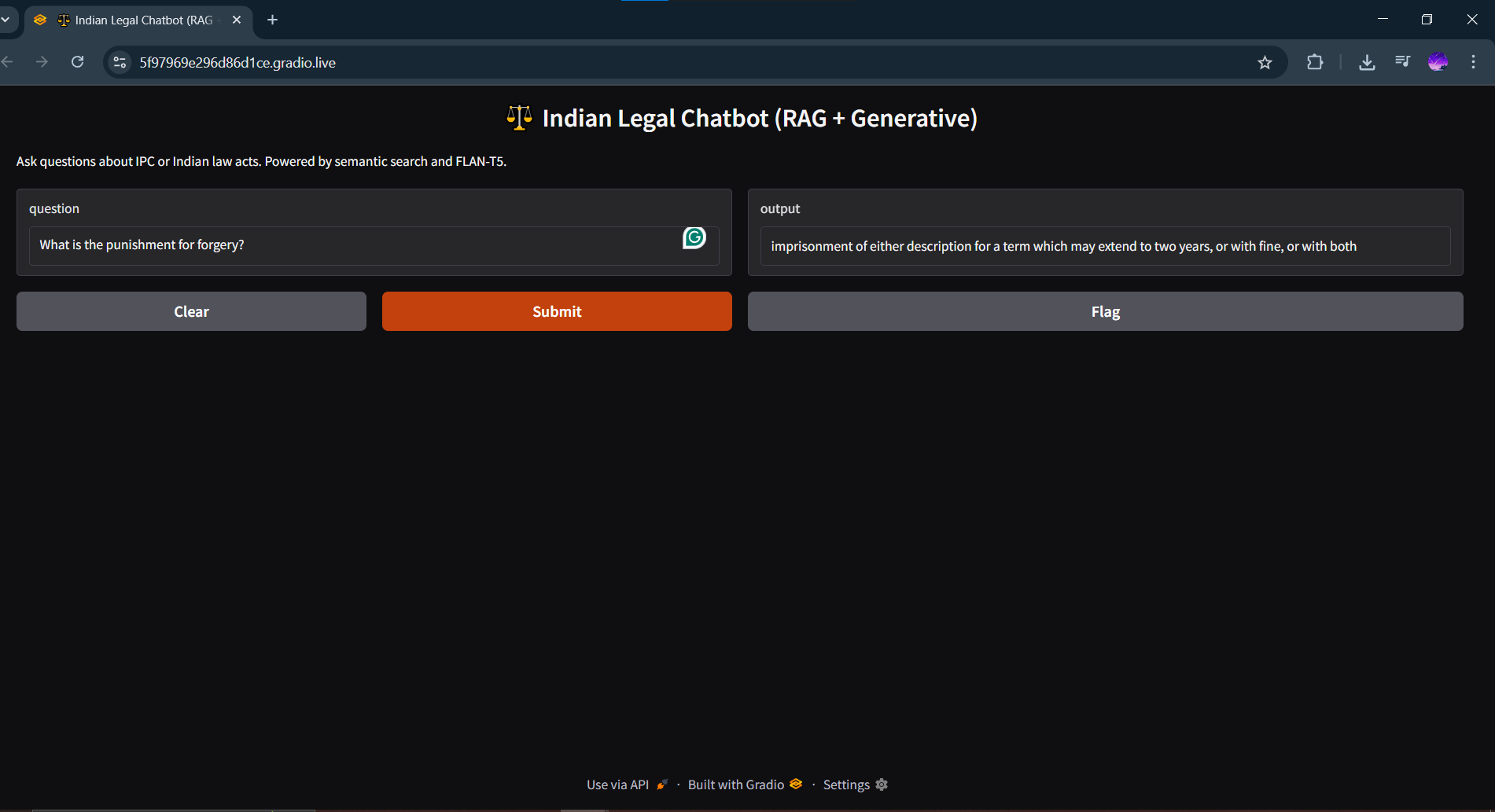This screenshot has height=812, width=1495.
Task: Click the 'Ask questions about IPC' description text
Action: point(261,161)
